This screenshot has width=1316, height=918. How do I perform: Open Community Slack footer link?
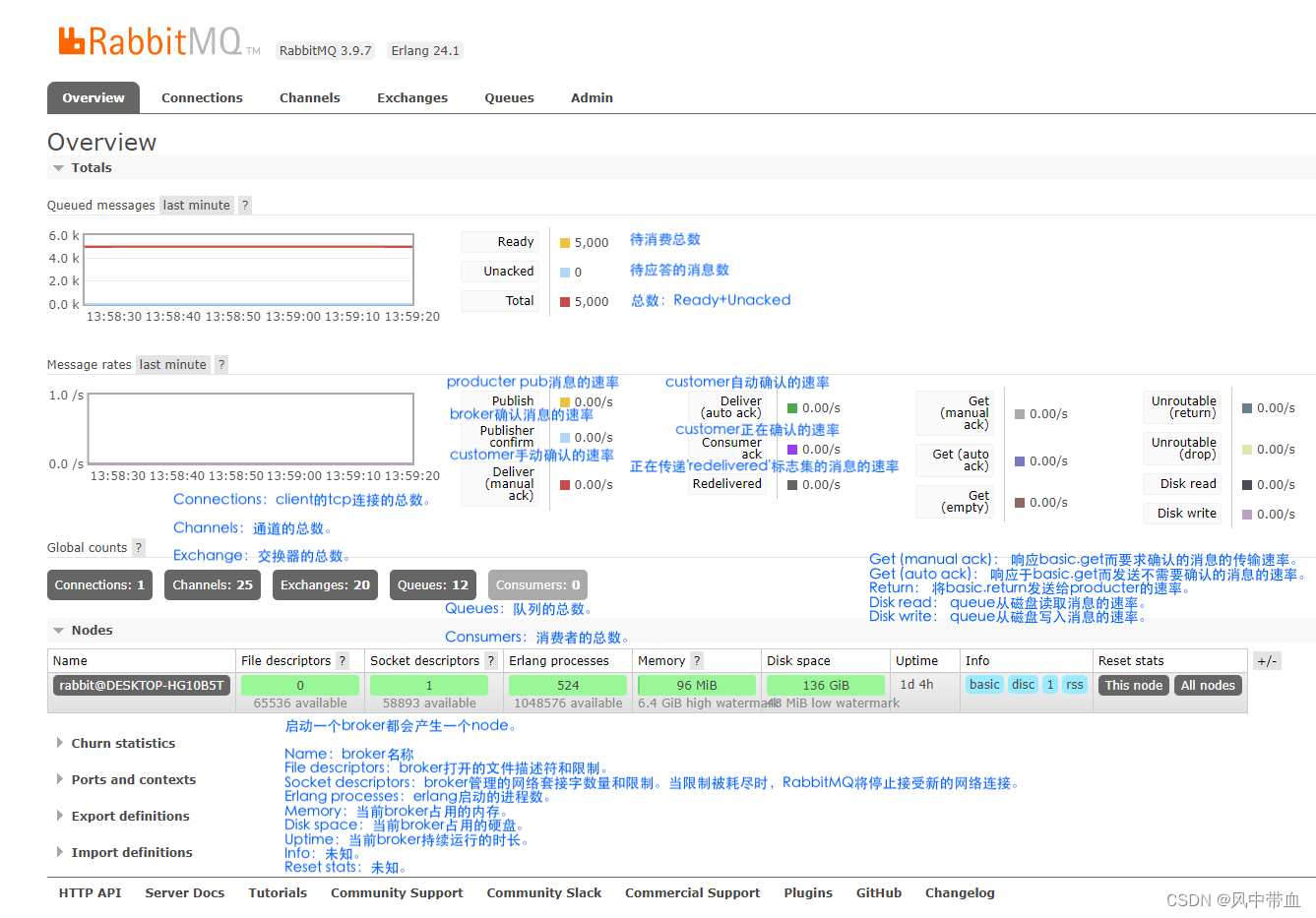(544, 892)
